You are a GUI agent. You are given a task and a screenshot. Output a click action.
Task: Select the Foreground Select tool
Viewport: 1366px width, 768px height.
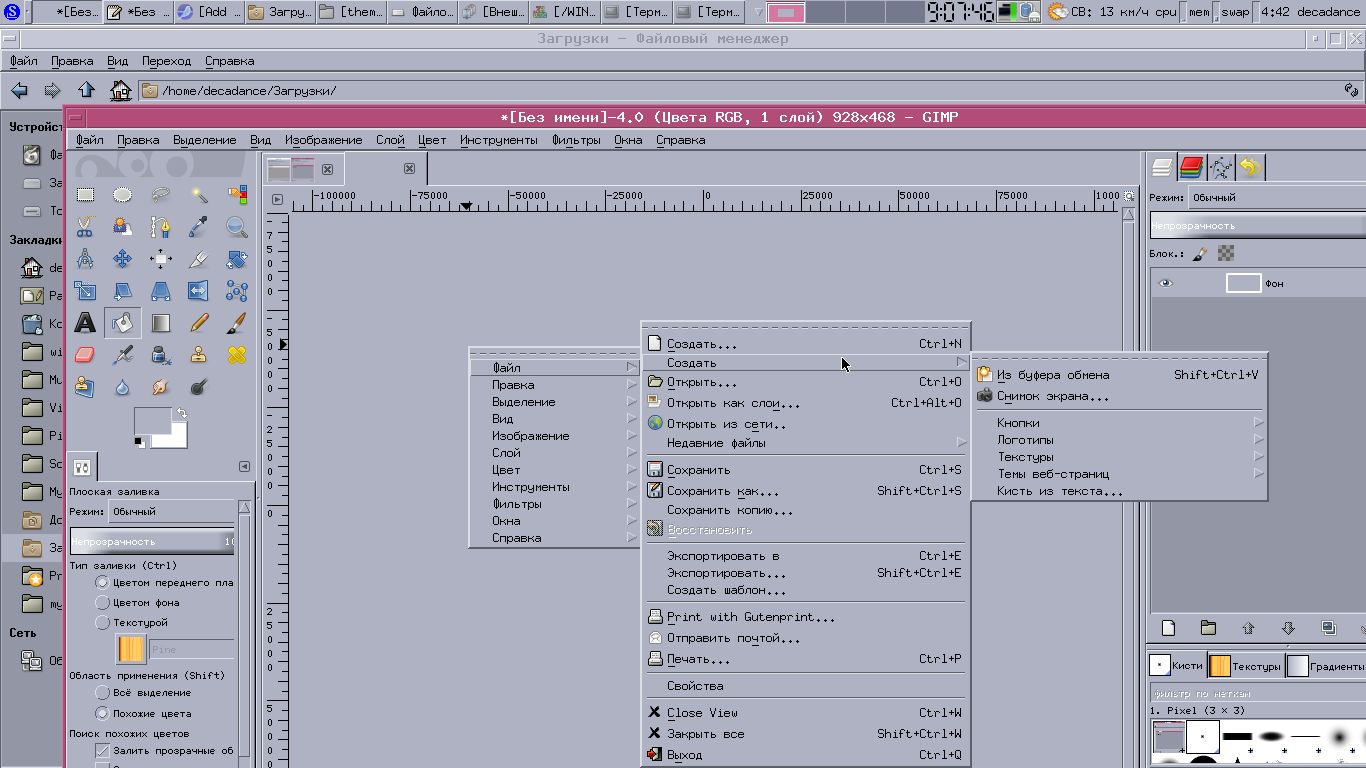123,227
